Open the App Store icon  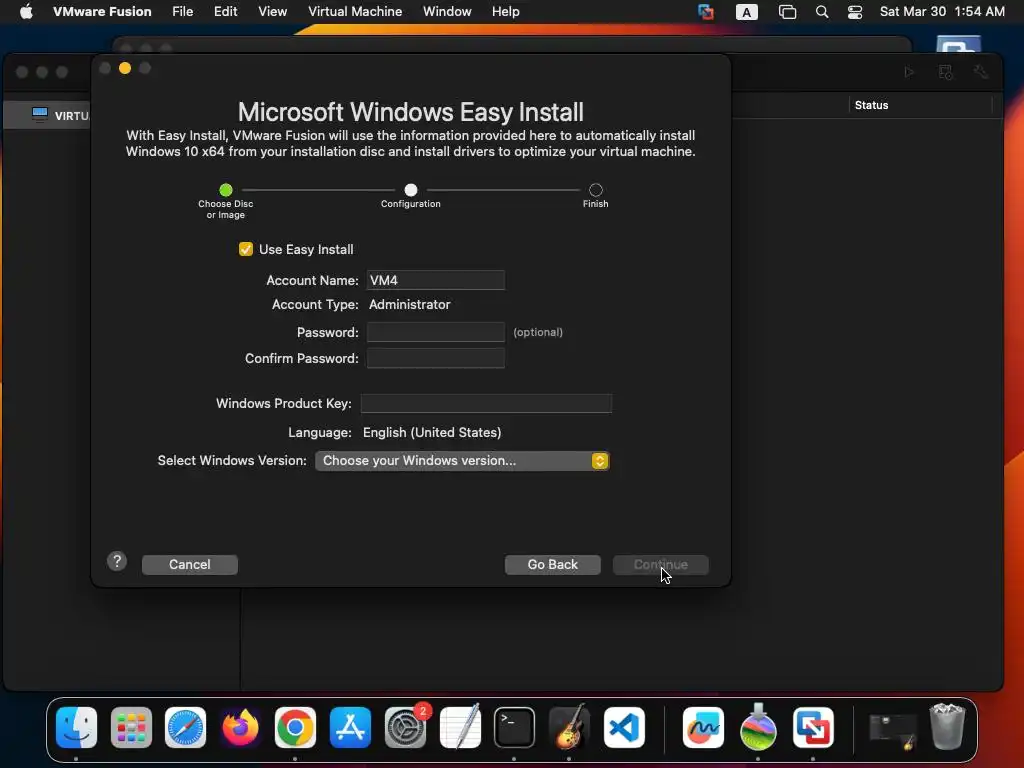pos(350,727)
